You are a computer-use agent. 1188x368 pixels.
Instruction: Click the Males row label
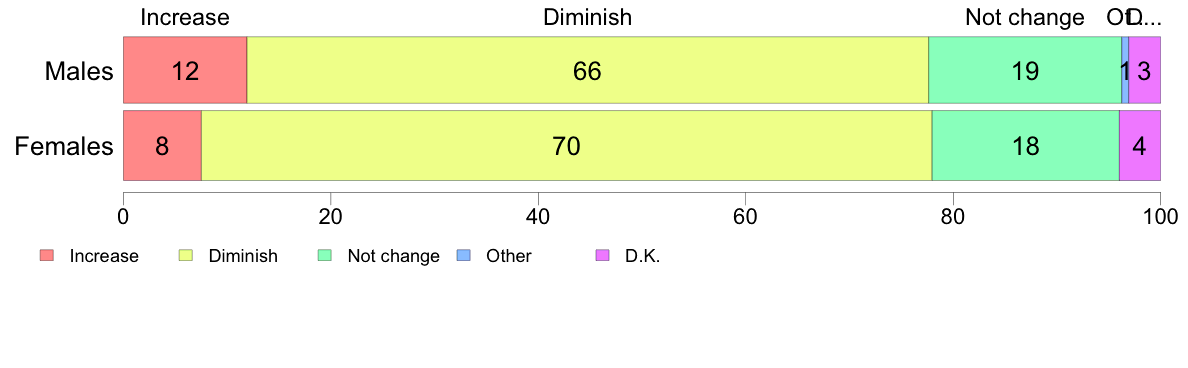pyautogui.click(x=79, y=71)
